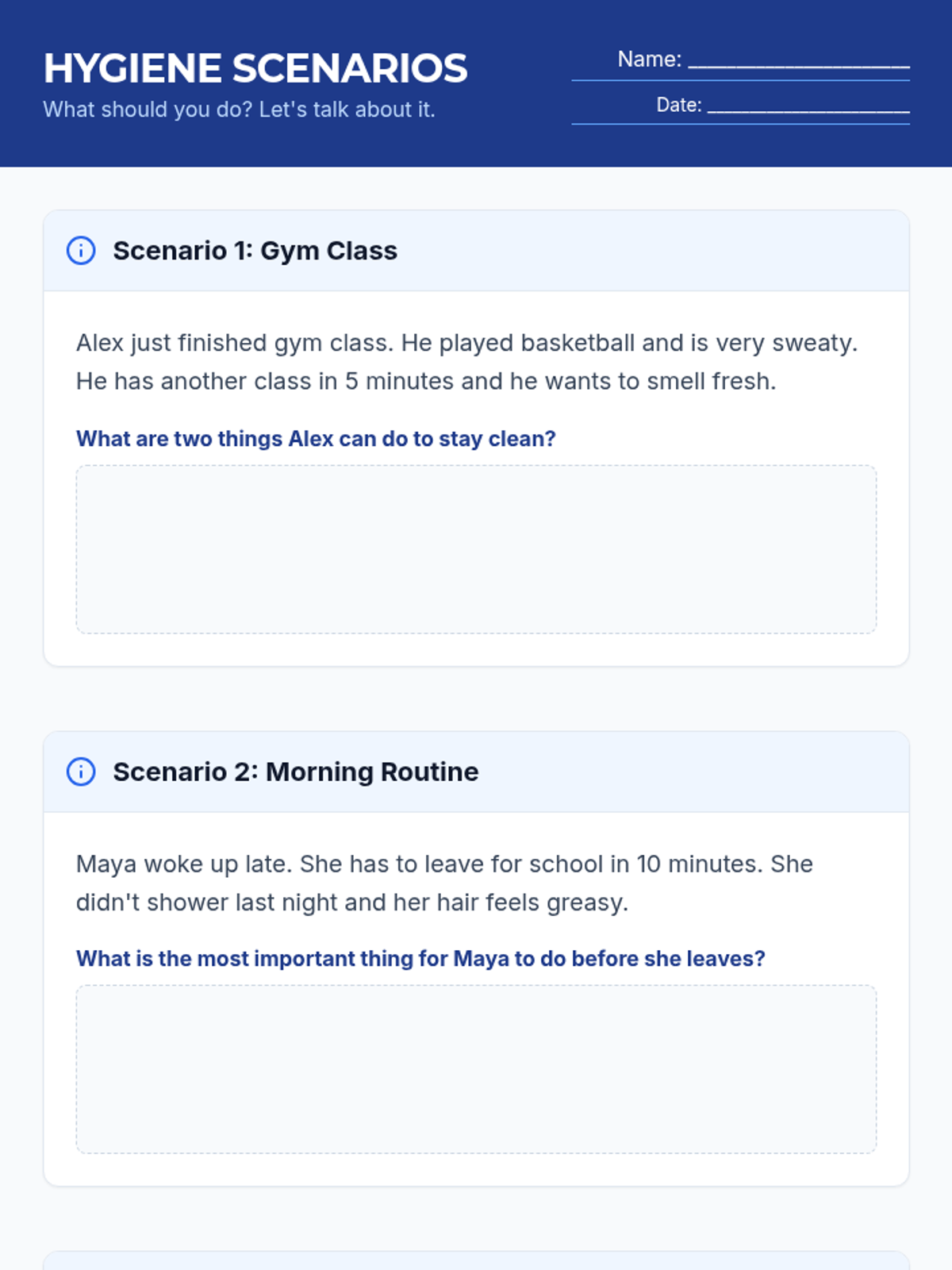Click the info icon beside Scenario 1

click(81, 251)
